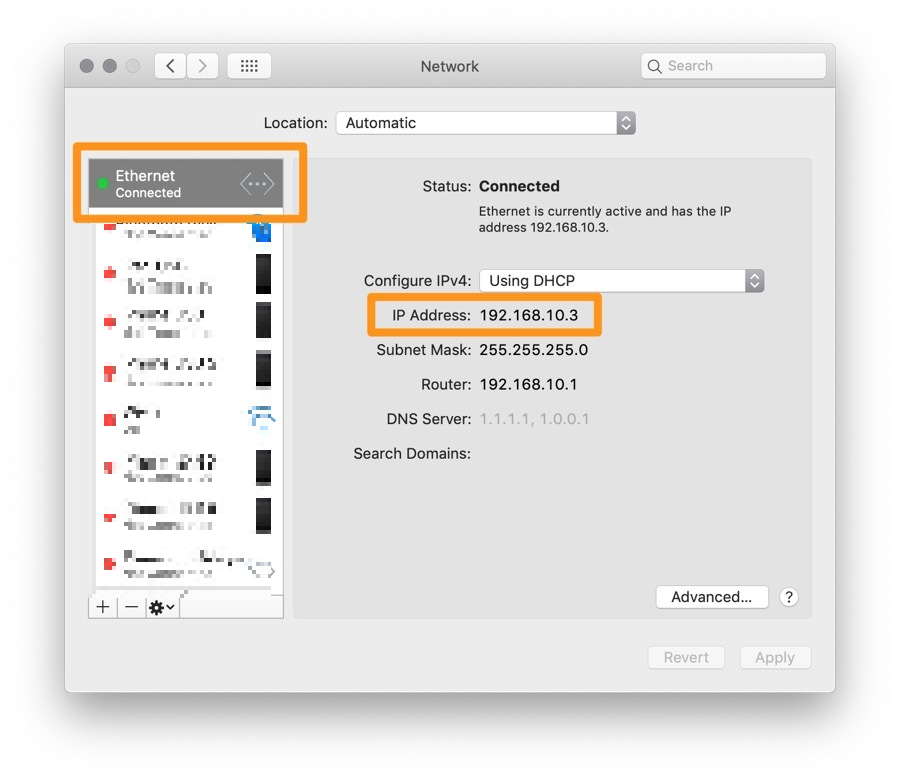
Task: Click the Ethernet arrows icon in sidebar
Action: click(257, 184)
